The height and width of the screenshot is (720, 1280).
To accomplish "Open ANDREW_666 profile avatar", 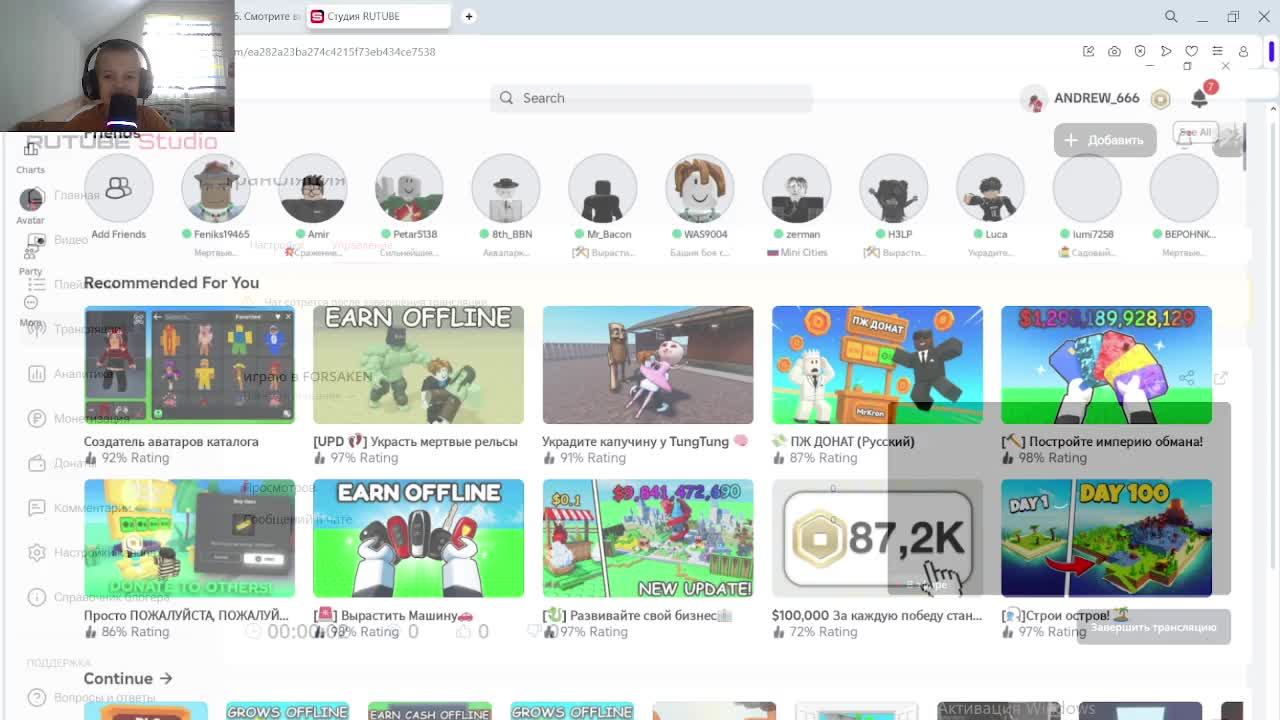I will (x=1033, y=99).
